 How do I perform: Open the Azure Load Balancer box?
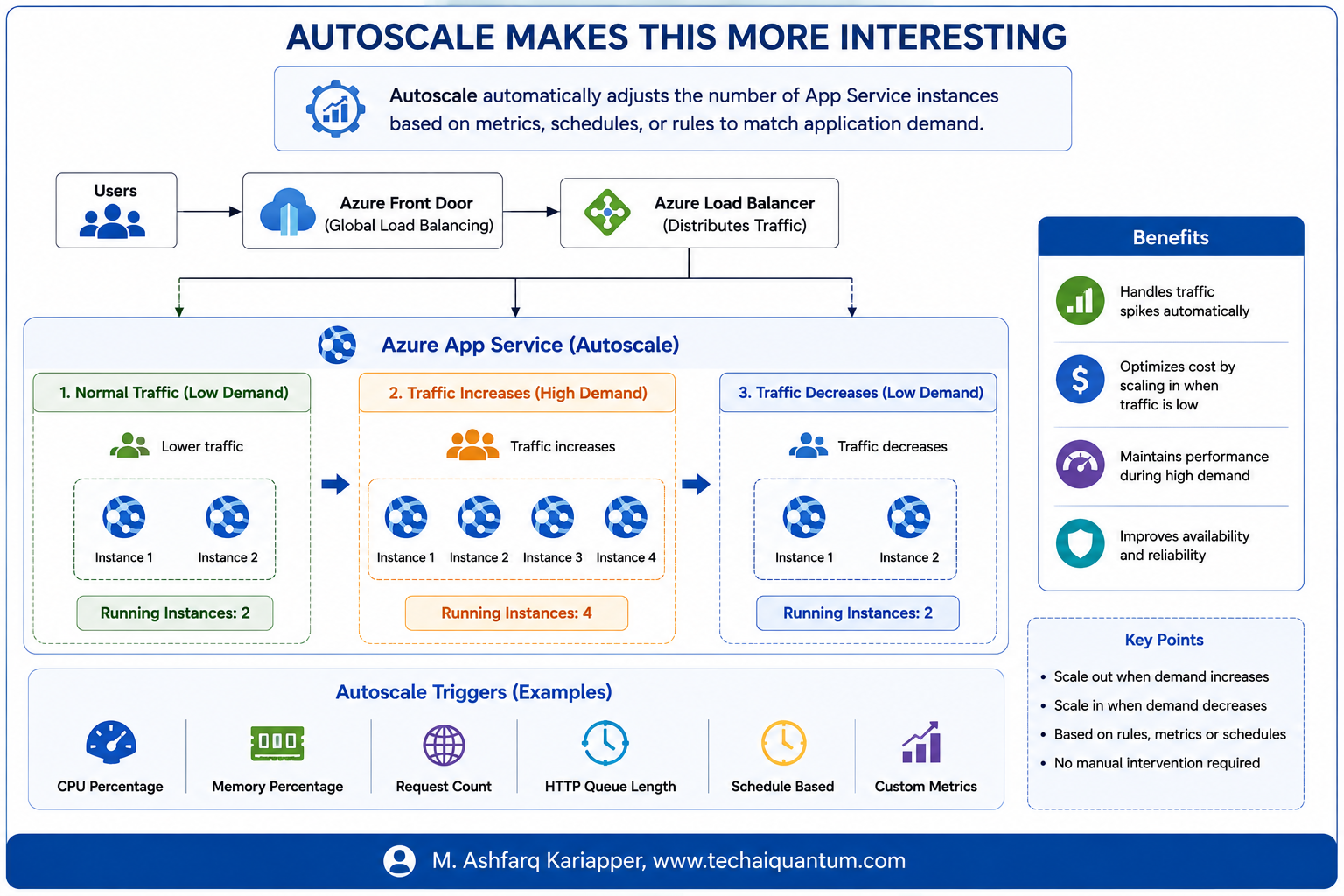(699, 213)
